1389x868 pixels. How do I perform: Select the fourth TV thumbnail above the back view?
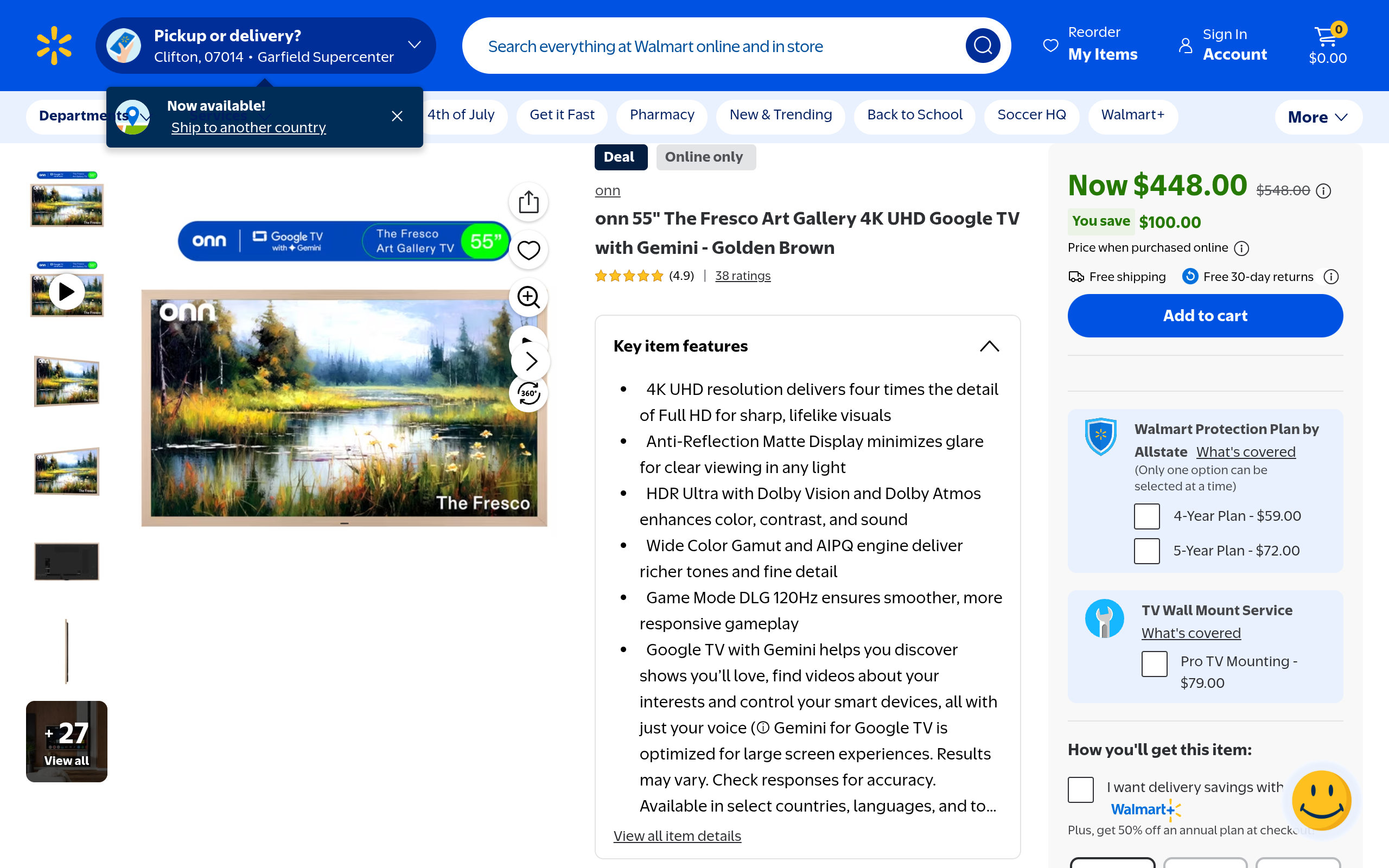click(x=67, y=472)
